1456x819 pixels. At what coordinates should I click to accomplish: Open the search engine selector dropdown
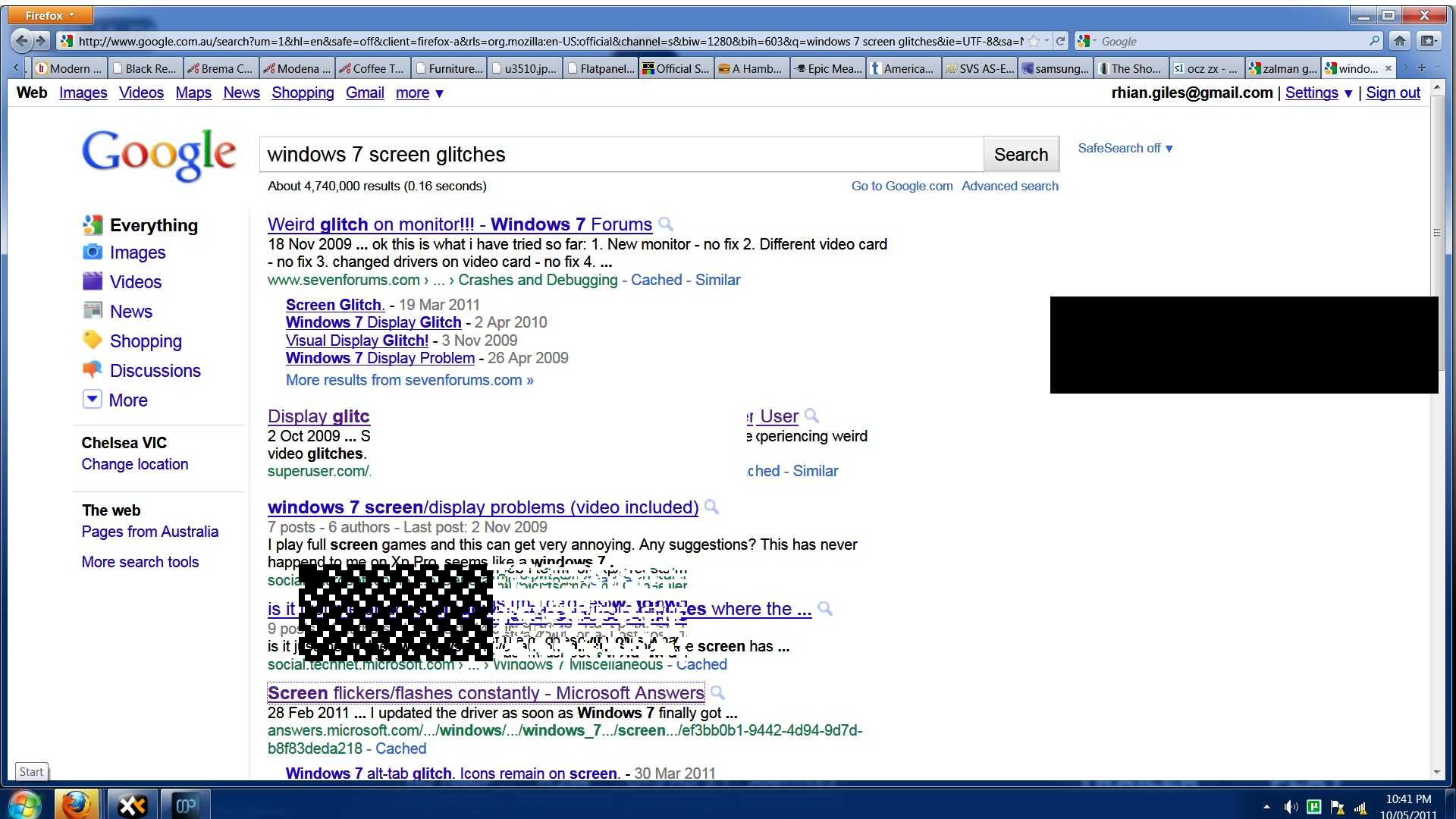pos(1086,41)
